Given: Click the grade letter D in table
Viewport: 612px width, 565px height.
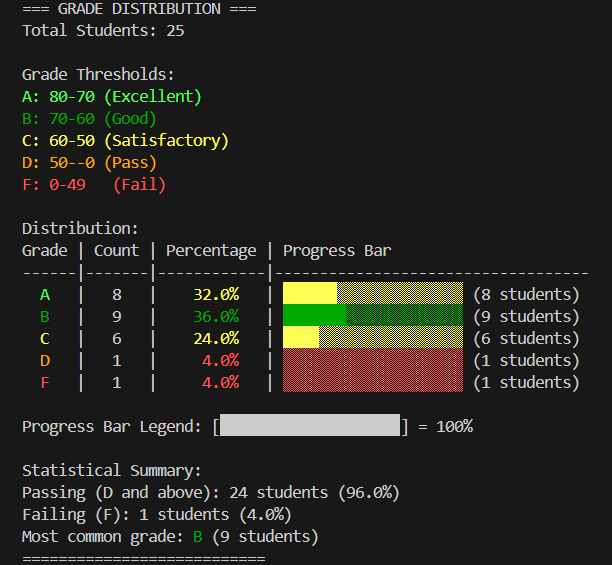Looking at the screenshot, I should pyautogui.click(x=45, y=361).
